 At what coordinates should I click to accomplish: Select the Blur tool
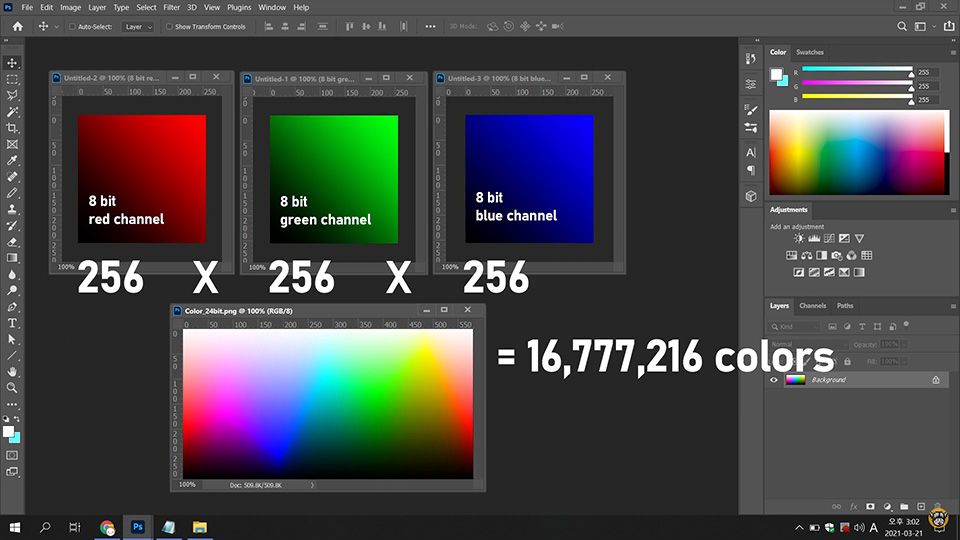(12, 274)
